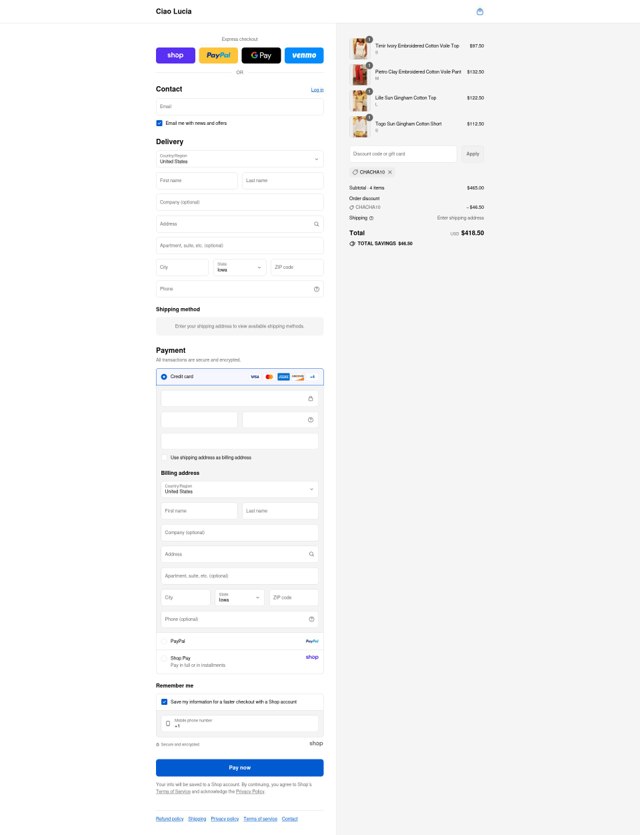Click the Mastercard icon

click(x=269, y=376)
